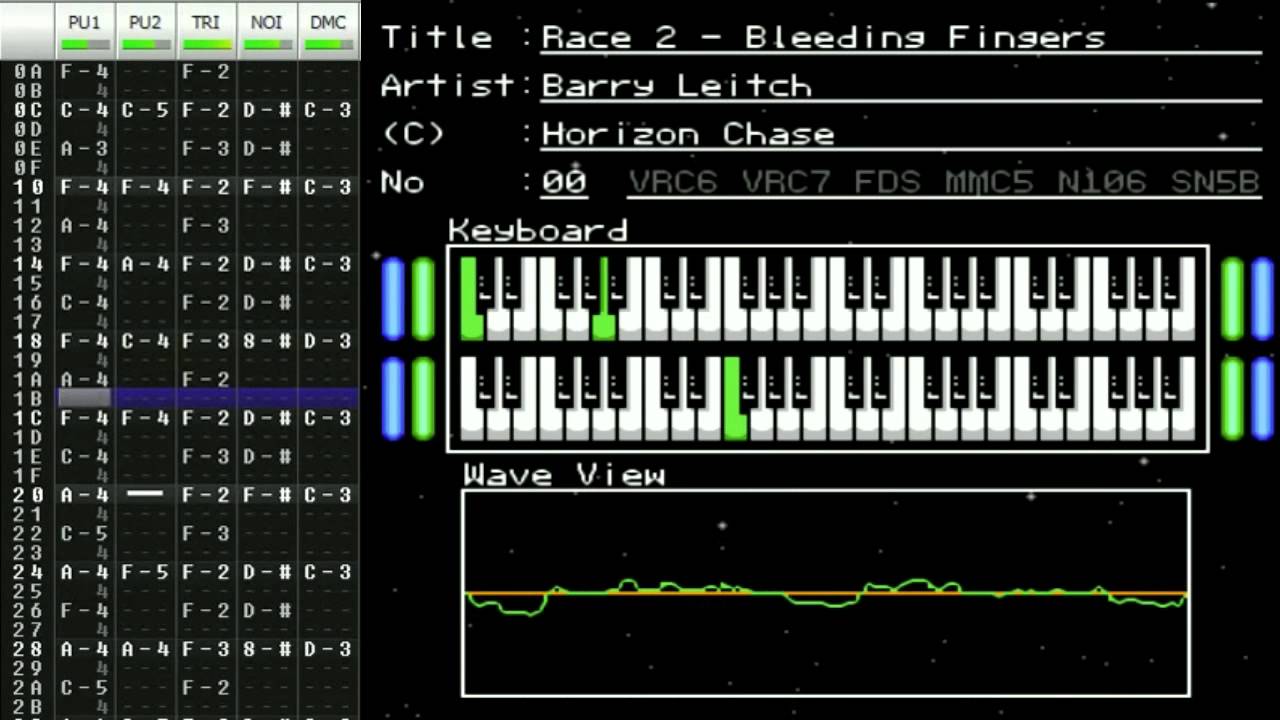The width and height of the screenshot is (1280, 720).
Task: Select row 0E TRI note F-3
Action: (x=206, y=149)
